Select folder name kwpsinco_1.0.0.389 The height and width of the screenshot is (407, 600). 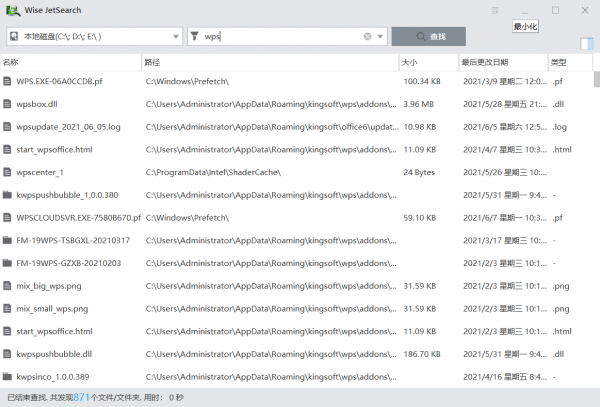coord(52,377)
